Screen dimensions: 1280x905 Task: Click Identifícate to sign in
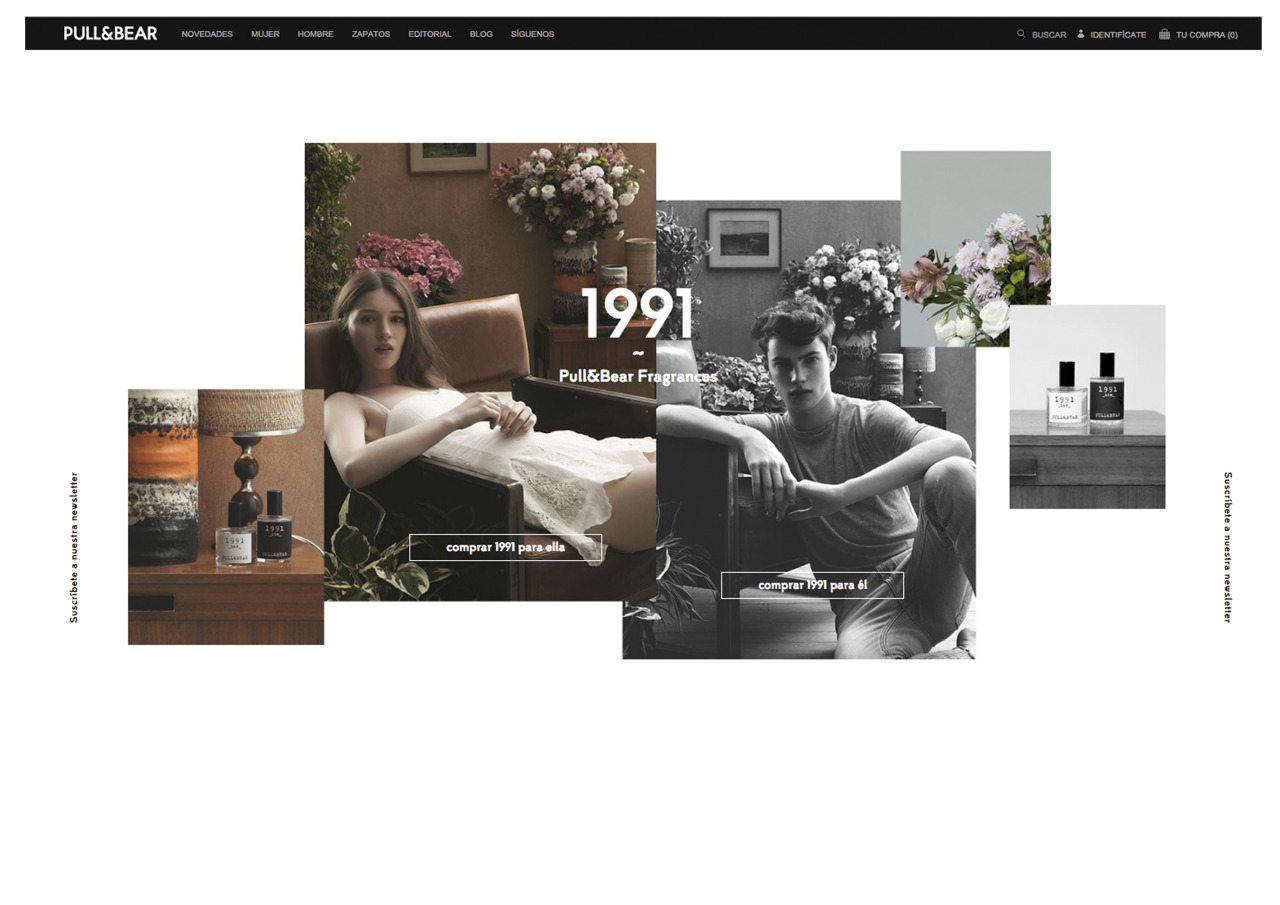(1118, 35)
